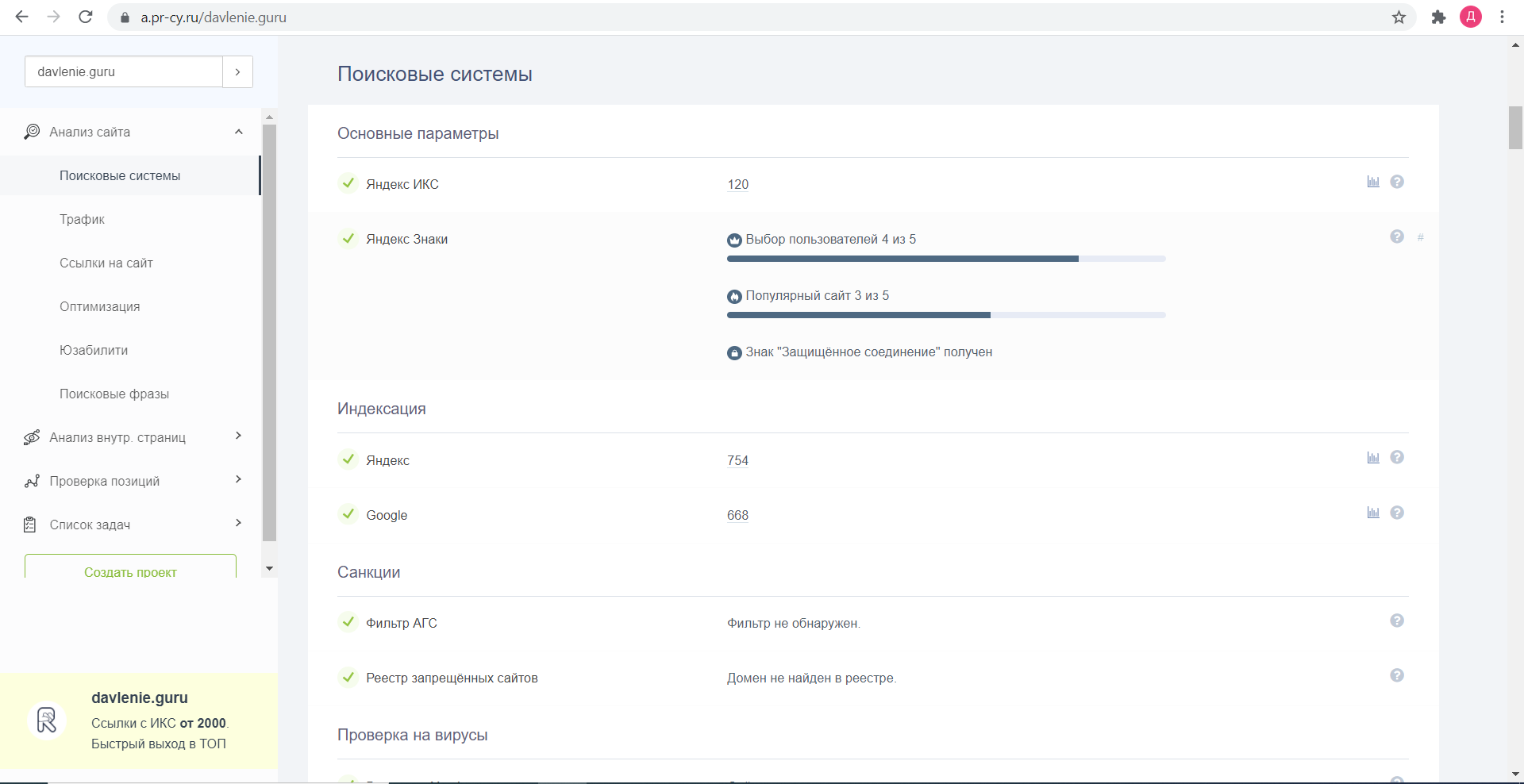Click the checkmark beside Яндекс ИКС
The image size is (1524, 784).
tap(348, 183)
